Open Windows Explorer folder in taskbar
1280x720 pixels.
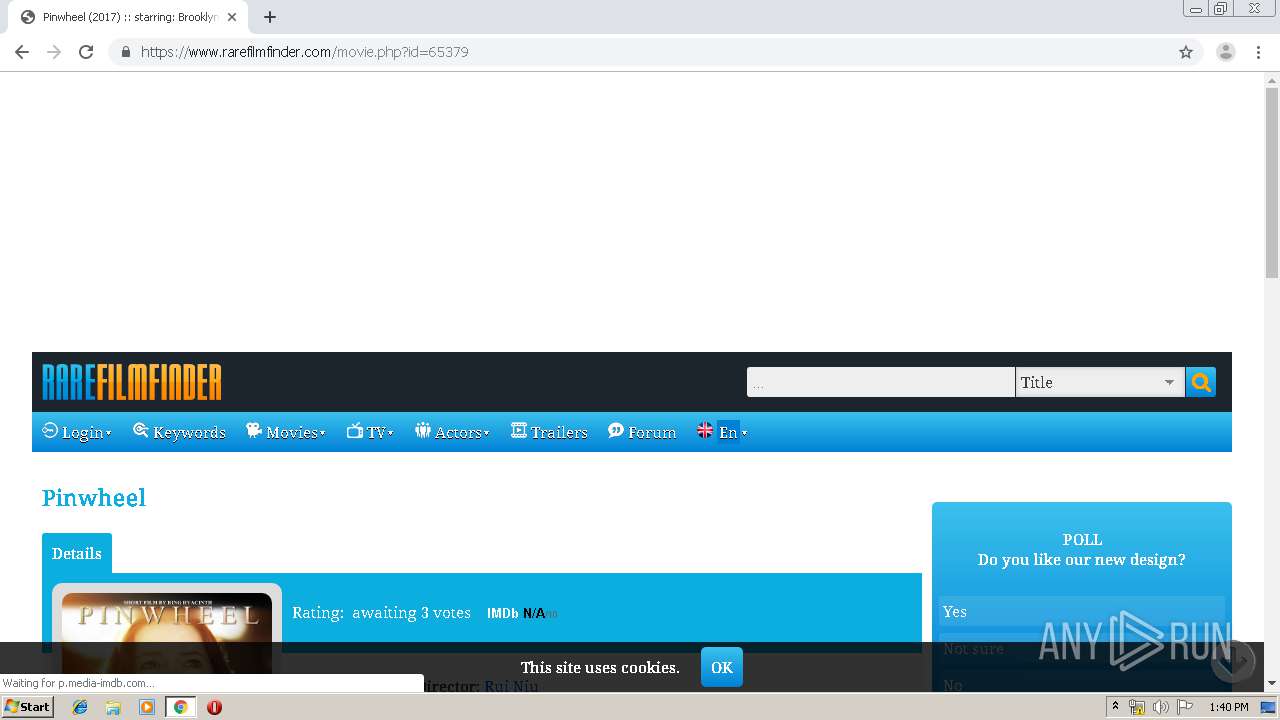(x=113, y=707)
